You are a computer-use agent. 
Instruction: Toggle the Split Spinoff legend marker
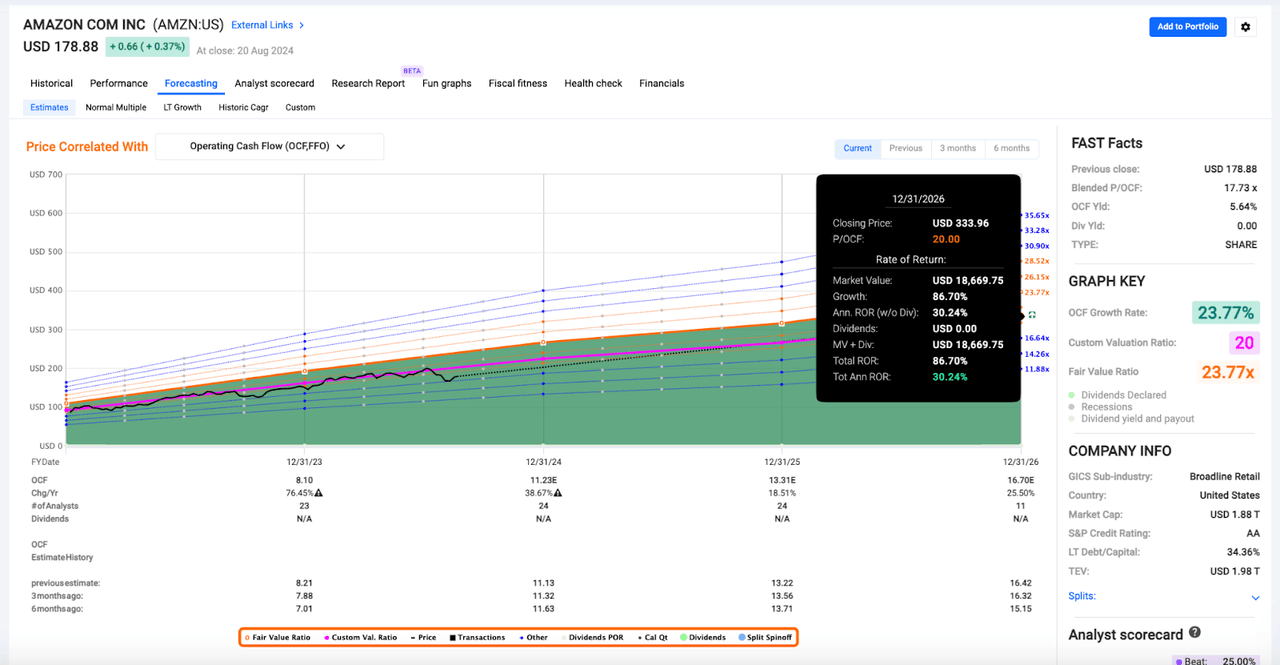click(x=741, y=637)
